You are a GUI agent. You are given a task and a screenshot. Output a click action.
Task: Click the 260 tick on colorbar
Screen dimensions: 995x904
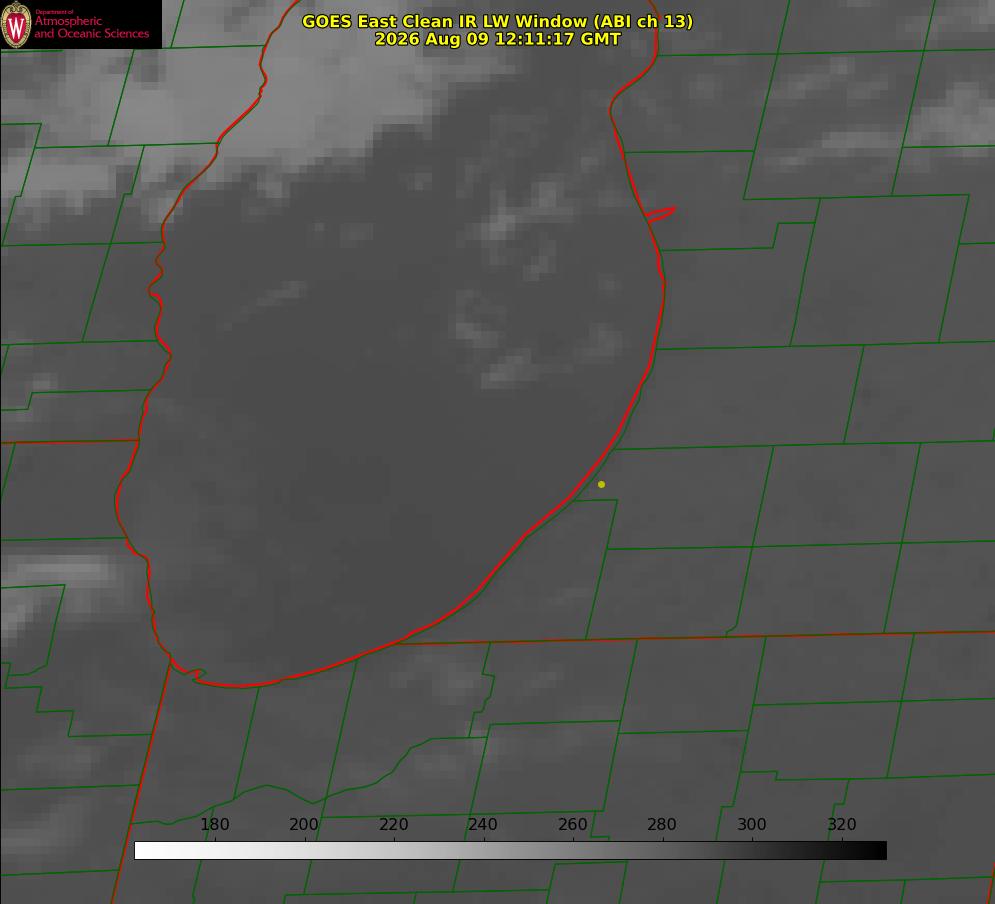click(x=572, y=824)
